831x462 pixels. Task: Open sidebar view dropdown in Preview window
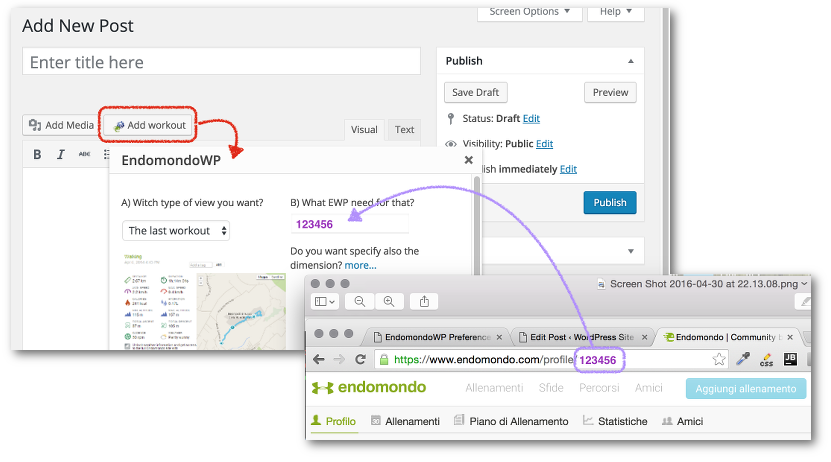pyautogui.click(x=324, y=301)
